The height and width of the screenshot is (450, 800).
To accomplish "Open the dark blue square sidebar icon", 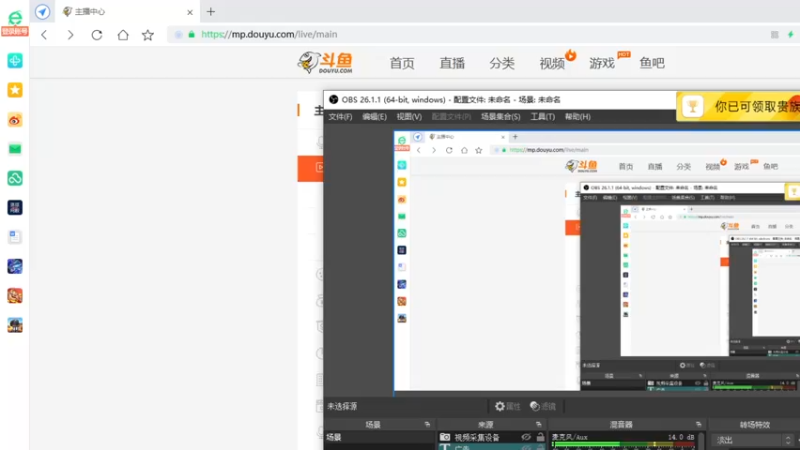I will click(15, 208).
